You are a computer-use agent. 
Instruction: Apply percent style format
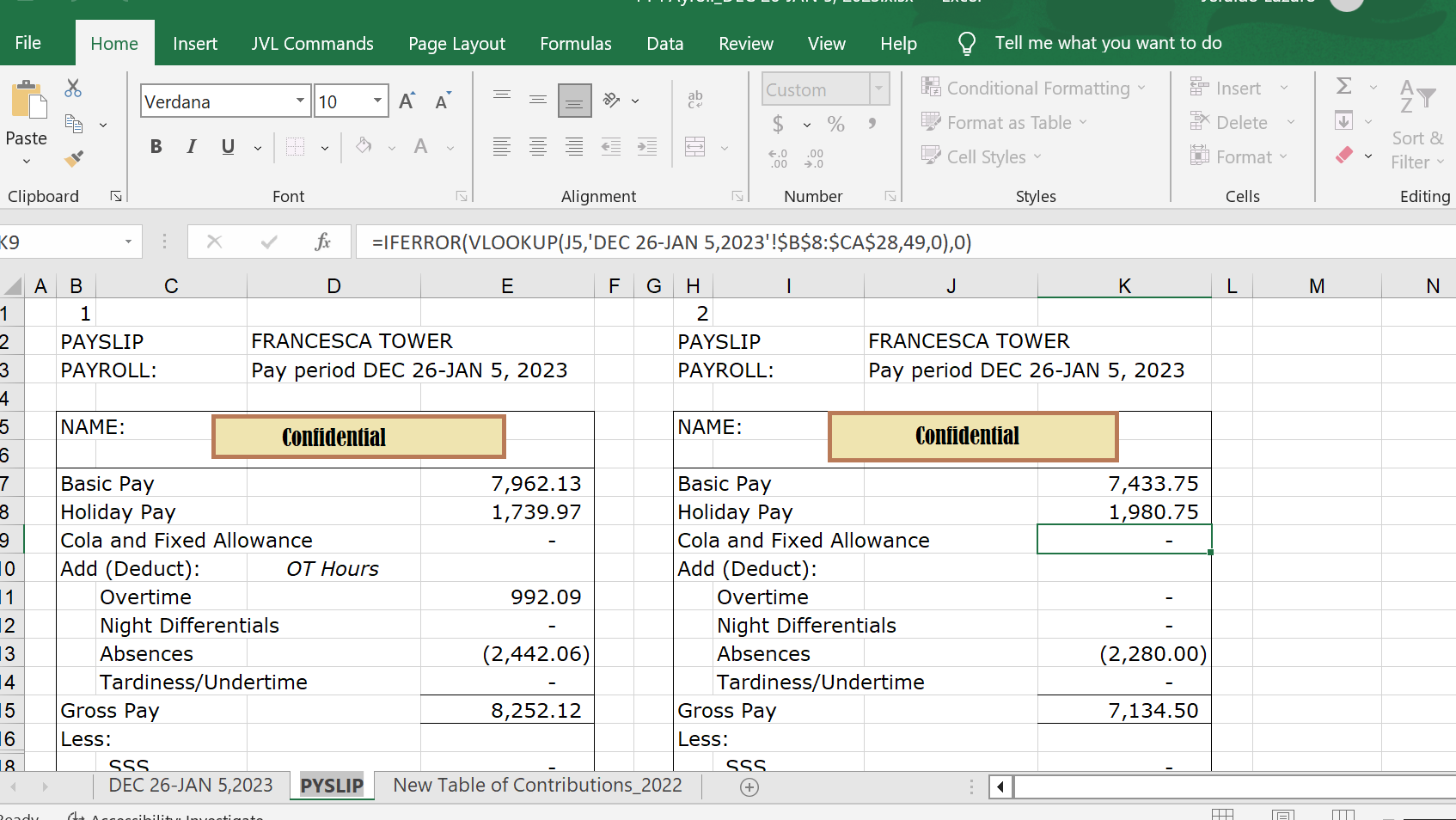tap(835, 125)
